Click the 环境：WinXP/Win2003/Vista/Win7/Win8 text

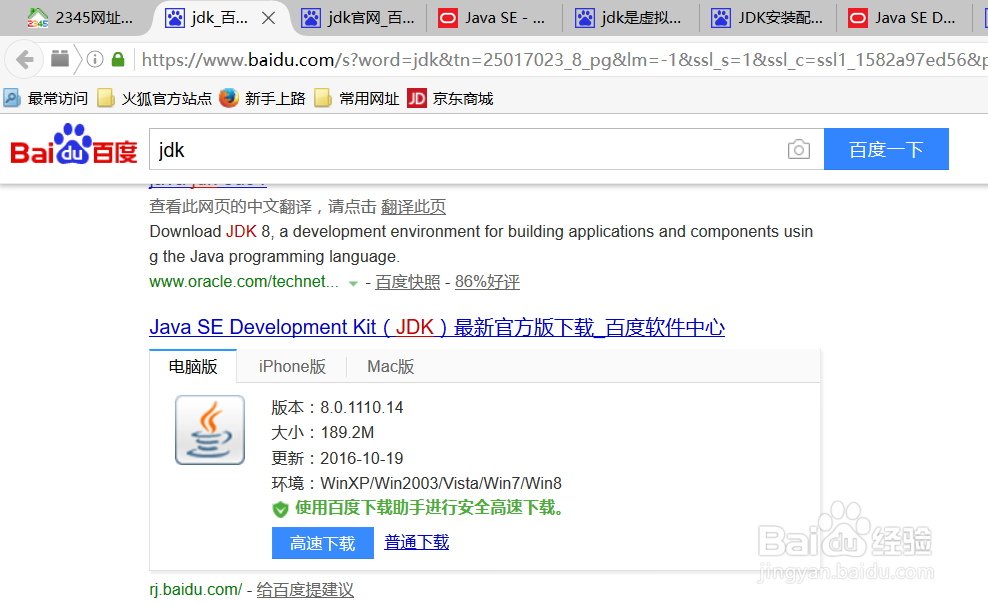pos(416,483)
